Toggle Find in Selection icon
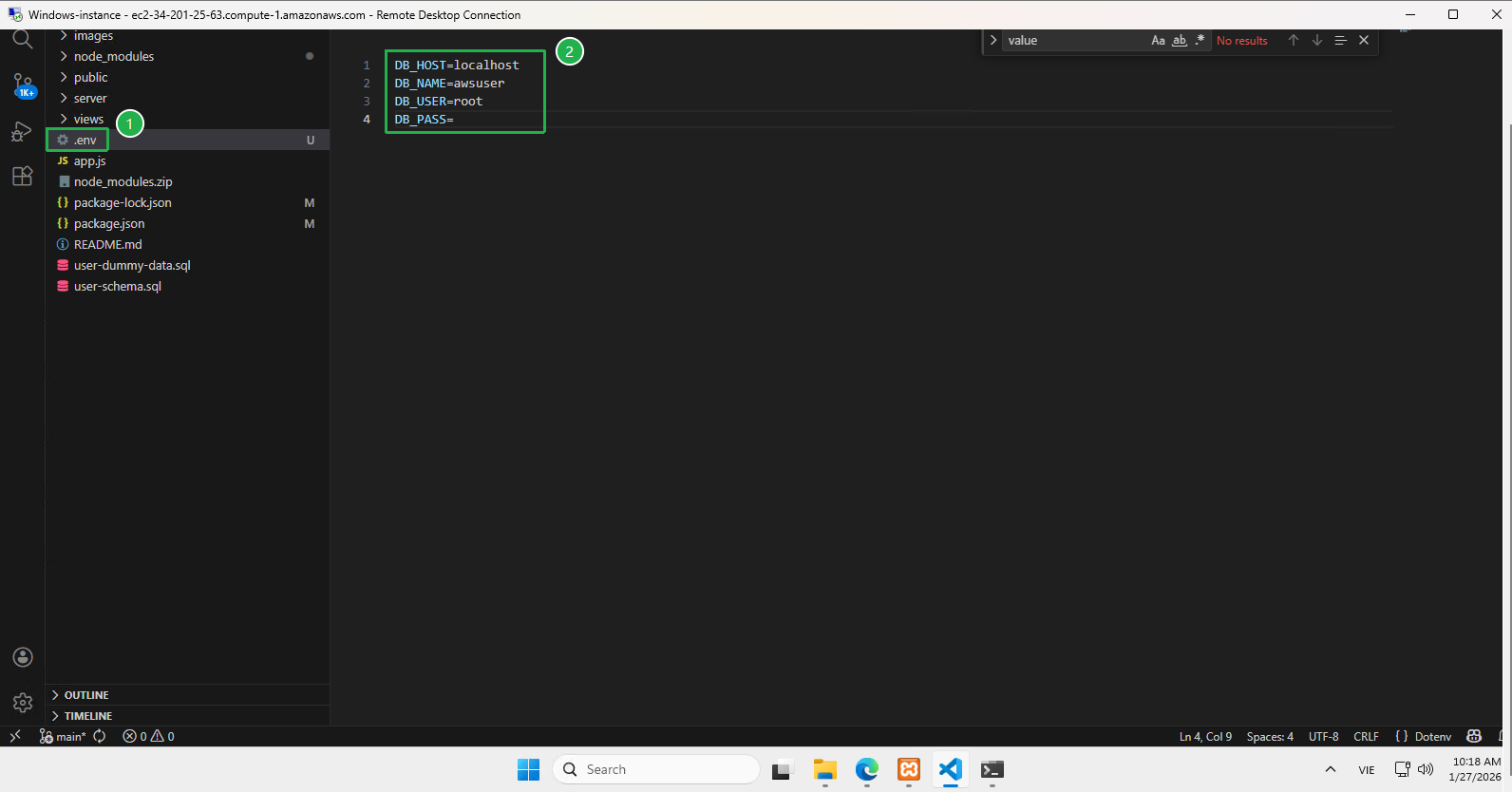This screenshot has width=1512, height=792. point(1340,40)
